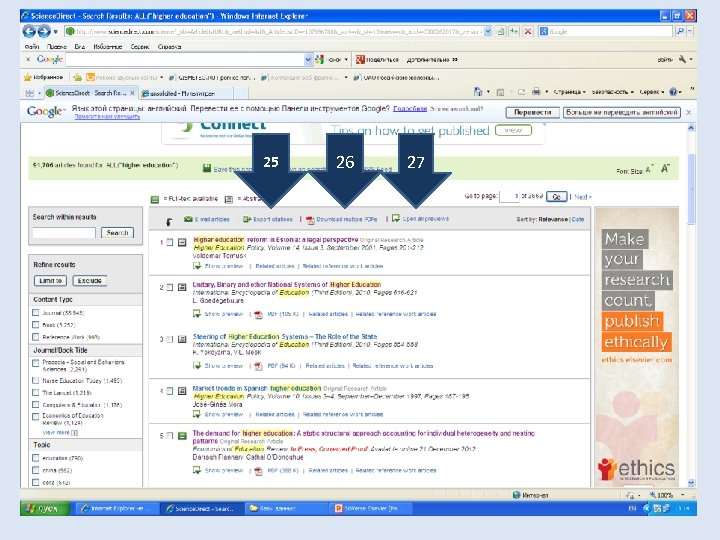
Task: Click the Refresh page icon near address bar
Action: tap(514, 31)
